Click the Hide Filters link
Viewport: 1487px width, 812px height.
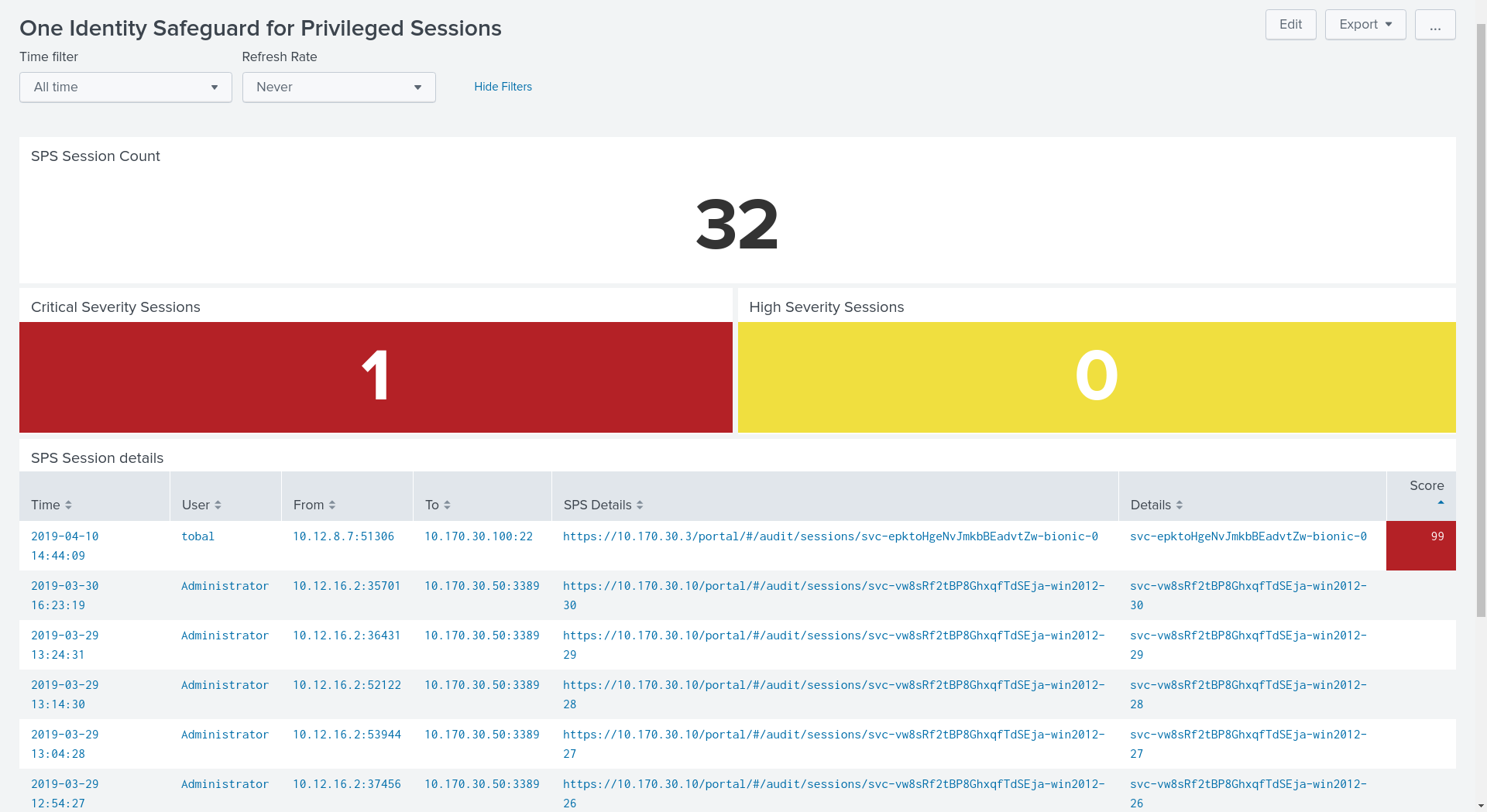pyautogui.click(x=503, y=87)
